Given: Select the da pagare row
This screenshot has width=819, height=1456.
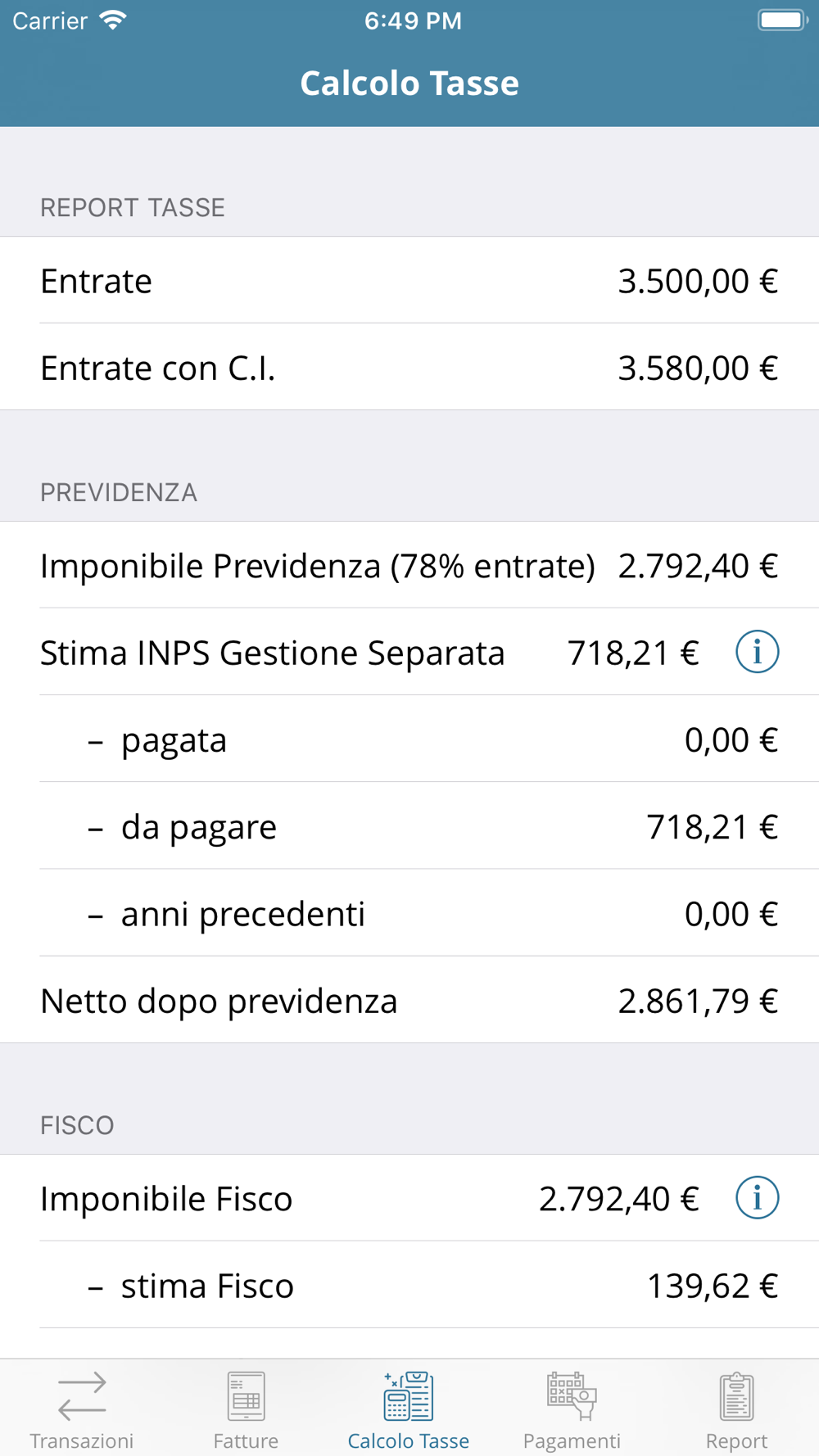Looking at the screenshot, I should (409, 827).
